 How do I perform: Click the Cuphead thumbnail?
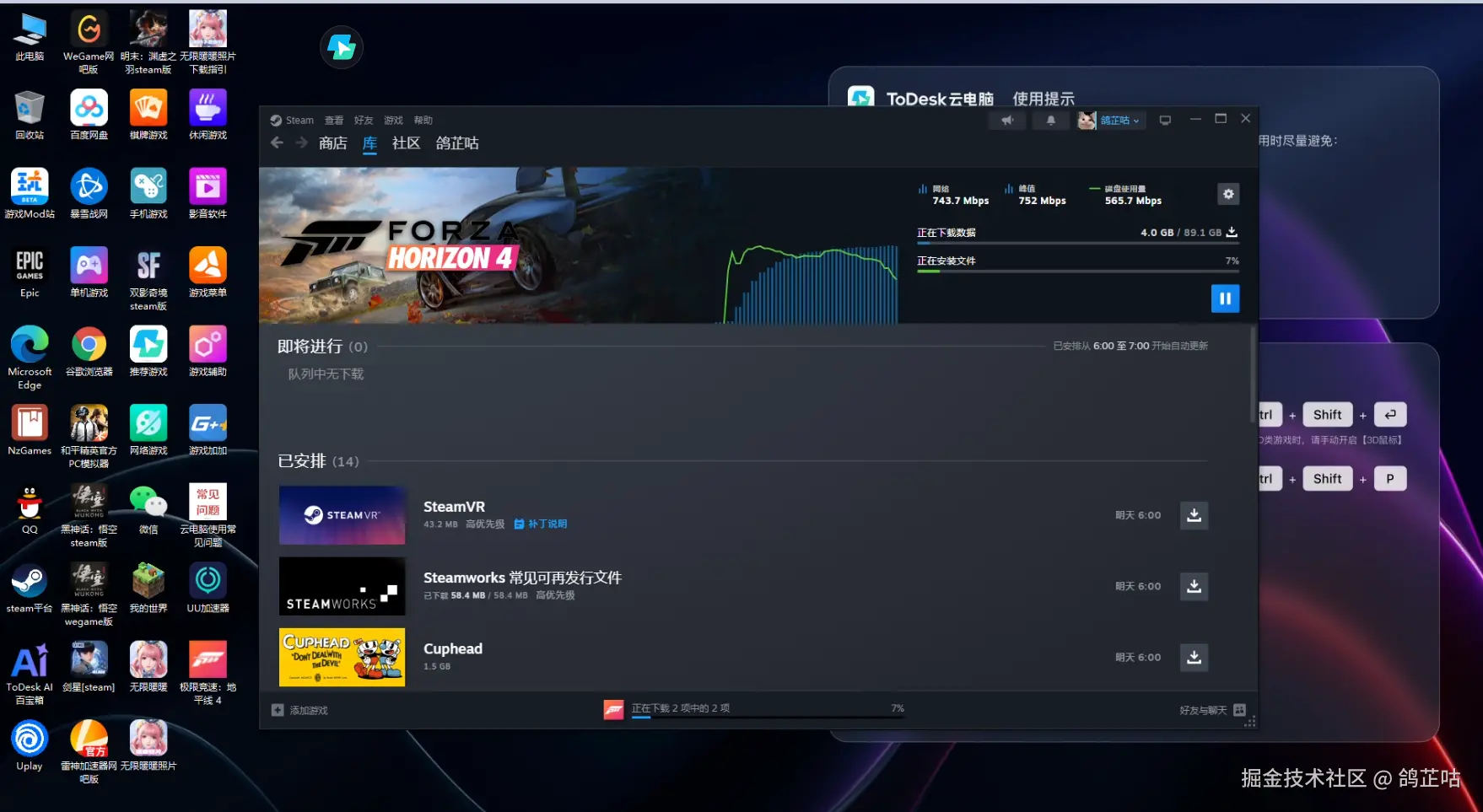[x=342, y=657]
